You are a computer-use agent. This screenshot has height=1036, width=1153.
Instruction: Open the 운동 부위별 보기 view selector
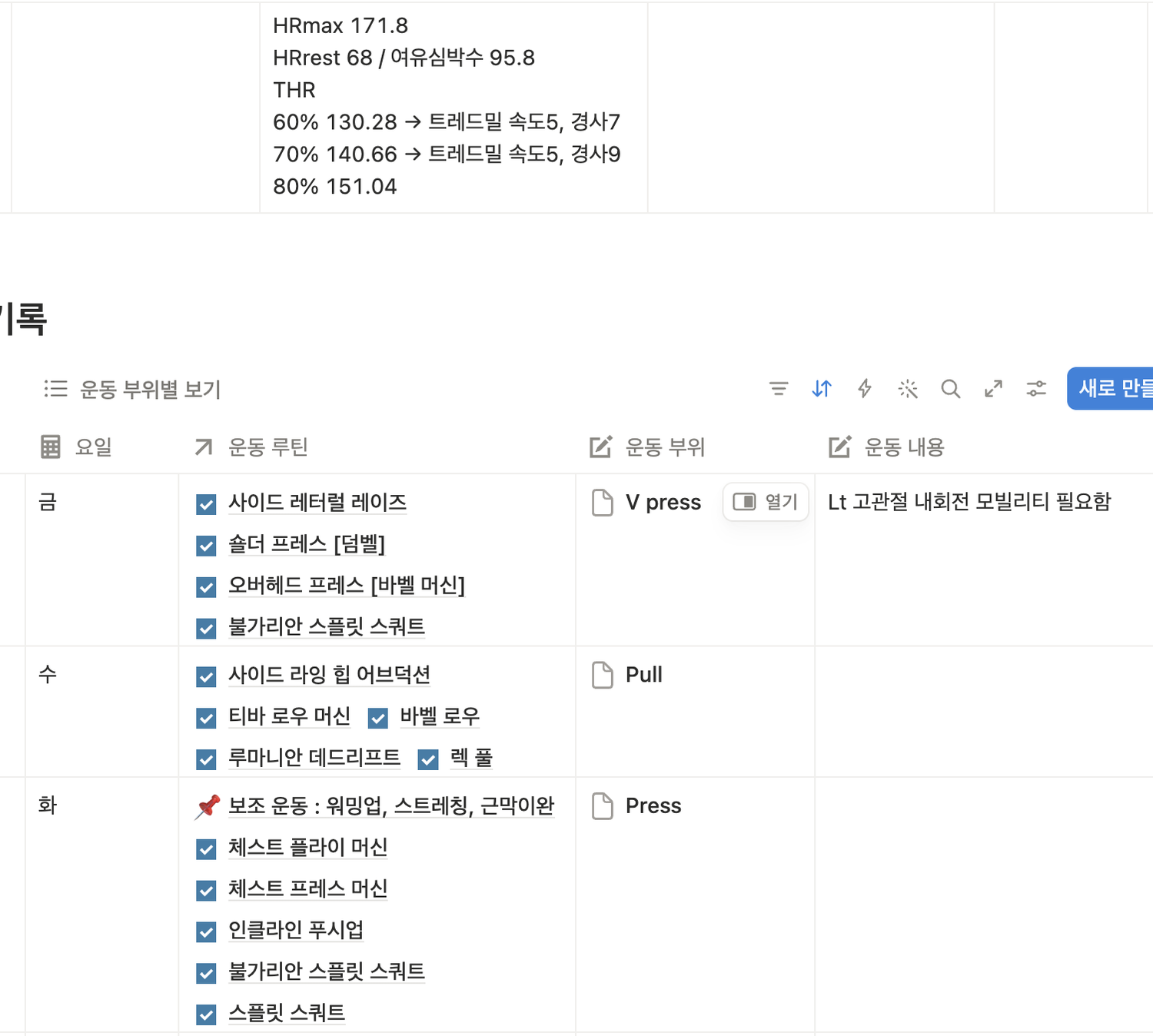[x=132, y=389]
